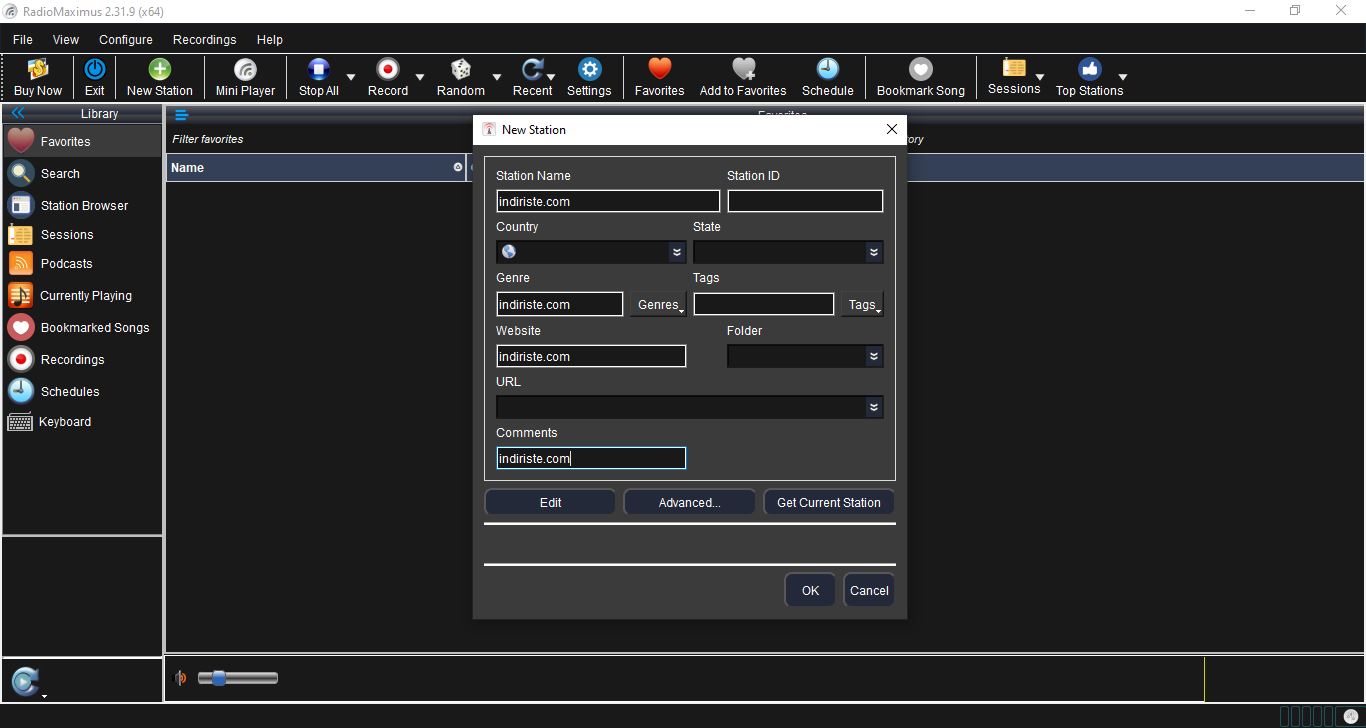Click the Random dice icon
This screenshot has height=728, width=1366.
[x=461, y=69]
